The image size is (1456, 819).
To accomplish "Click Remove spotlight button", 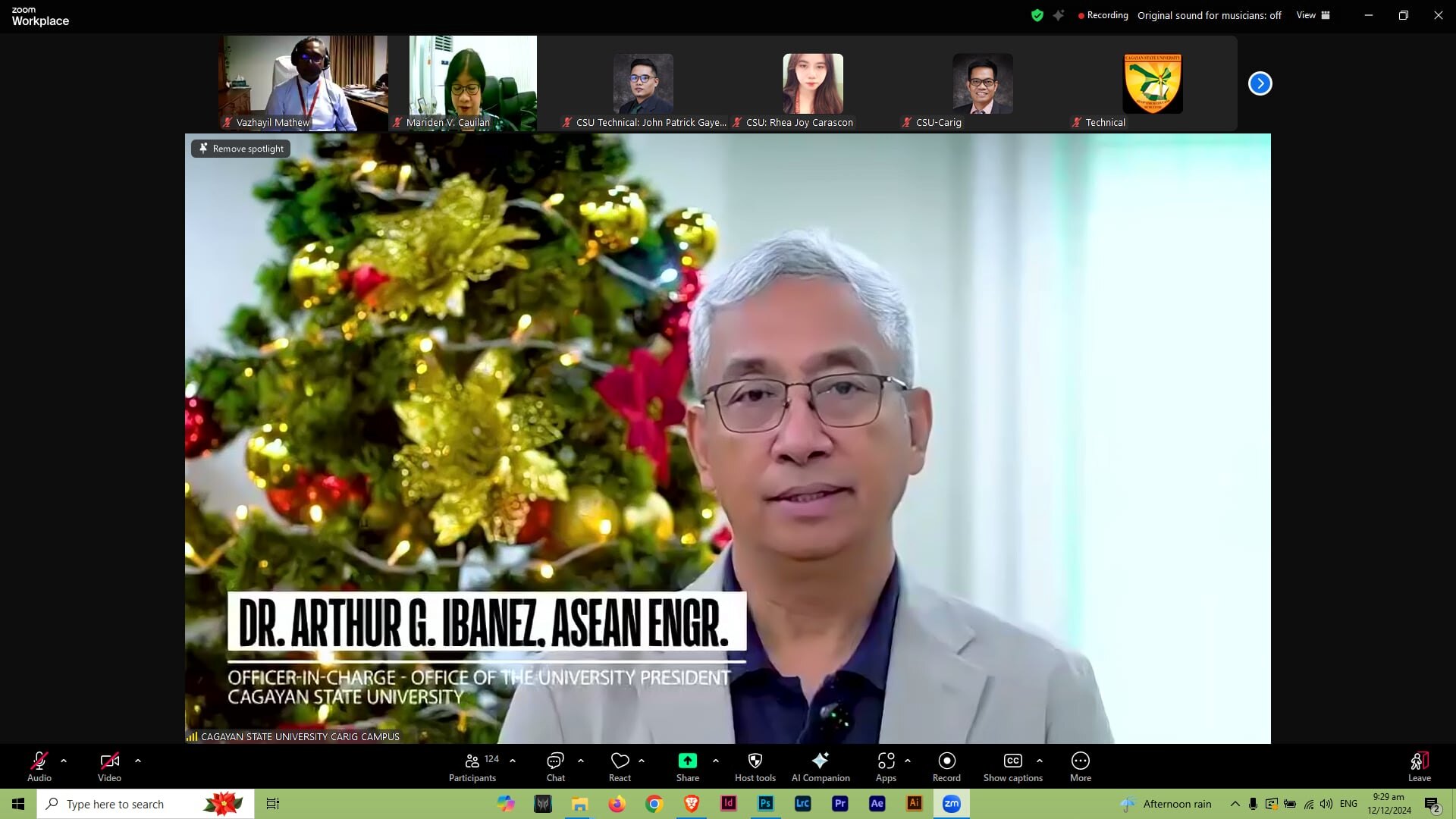I will [240, 149].
